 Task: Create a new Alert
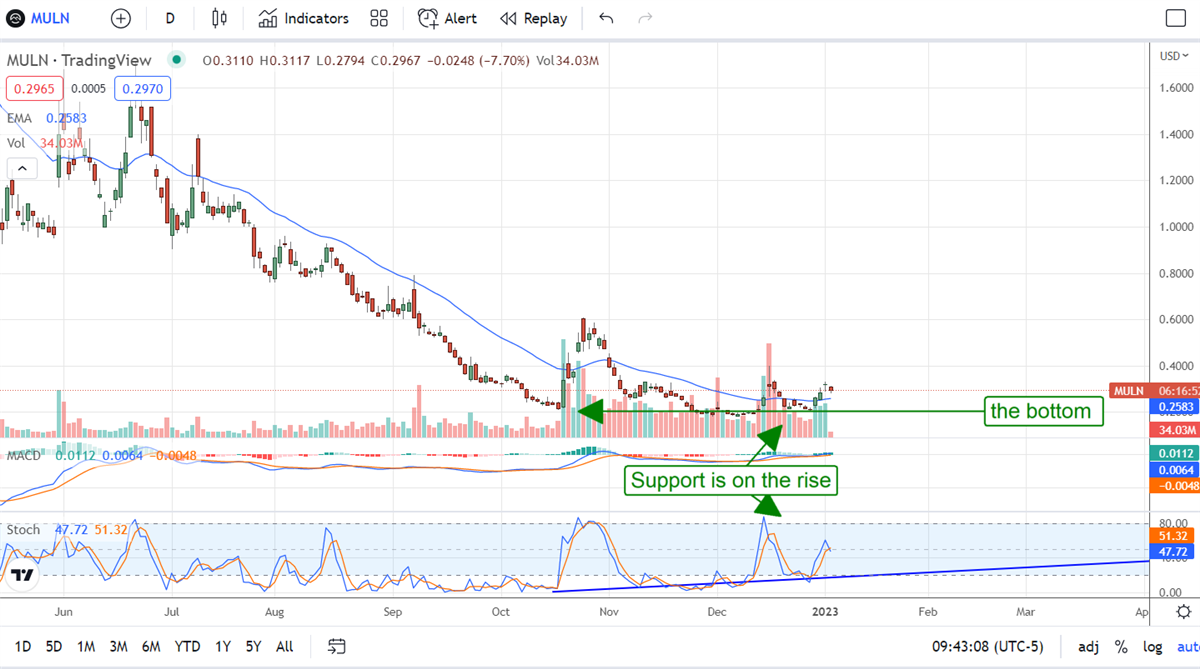point(447,18)
